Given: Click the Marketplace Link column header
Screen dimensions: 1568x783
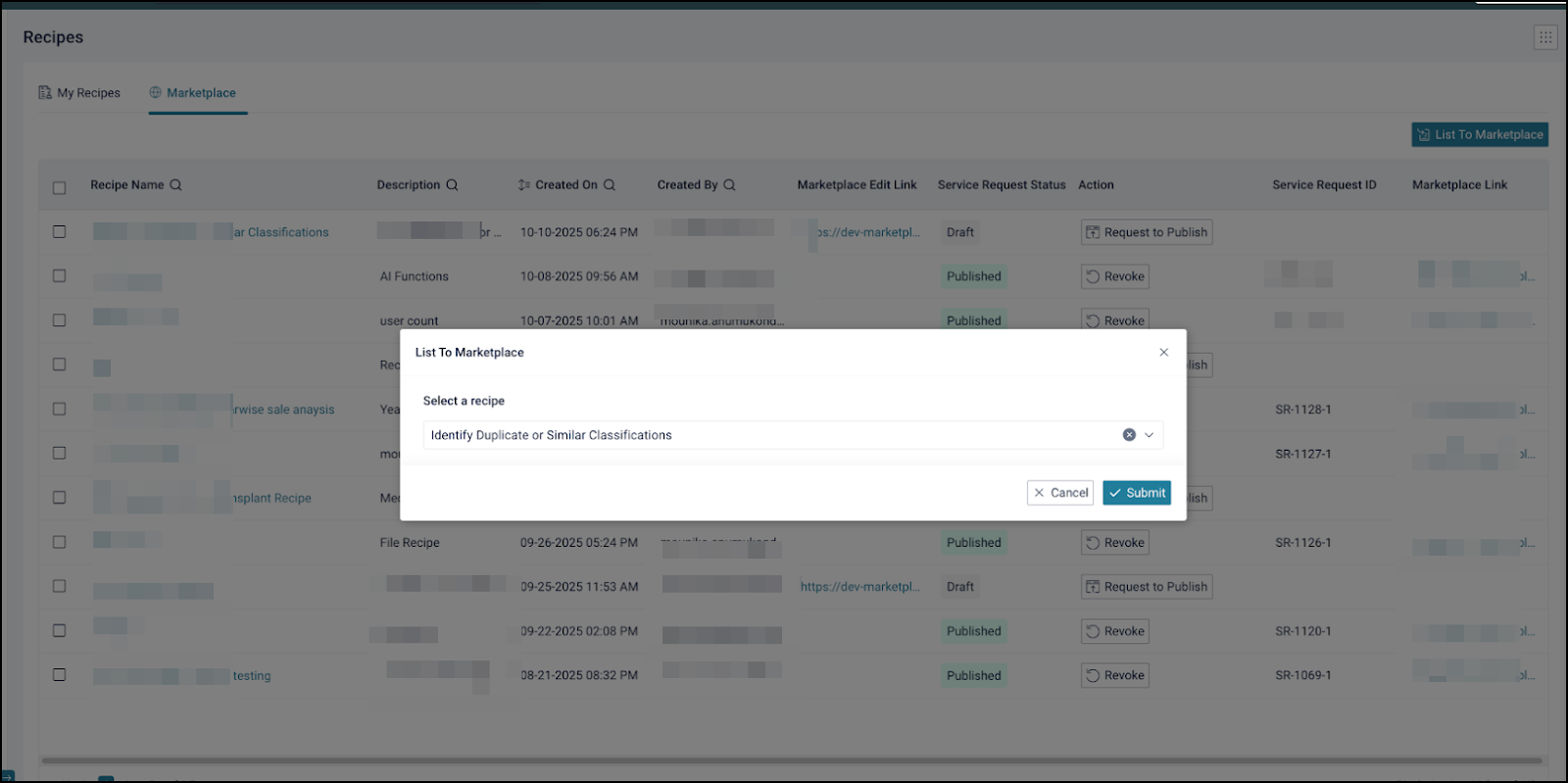Looking at the screenshot, I should tap(1460, 185).
